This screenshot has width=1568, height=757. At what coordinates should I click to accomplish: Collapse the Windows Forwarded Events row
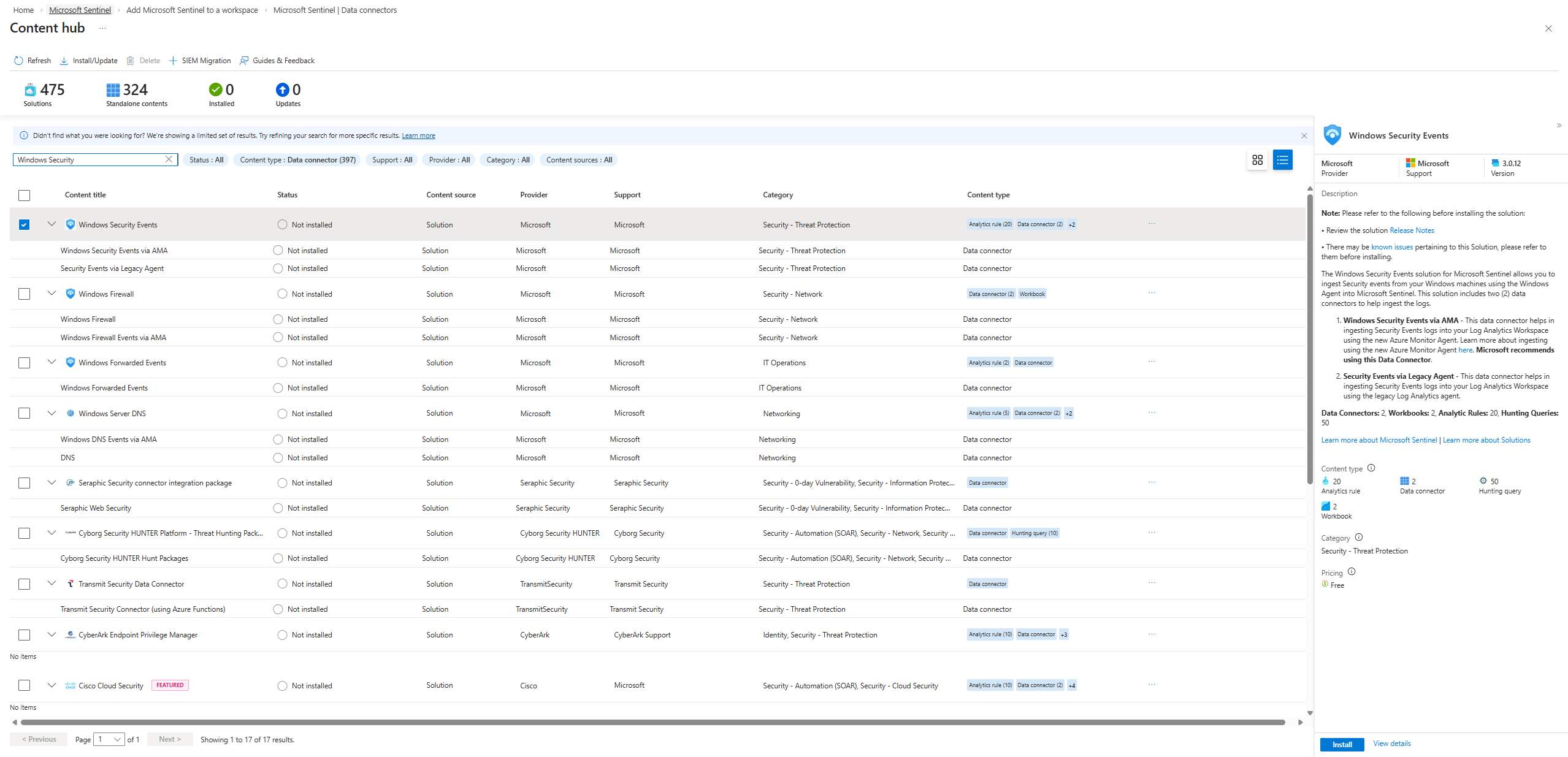pos(52,362)
